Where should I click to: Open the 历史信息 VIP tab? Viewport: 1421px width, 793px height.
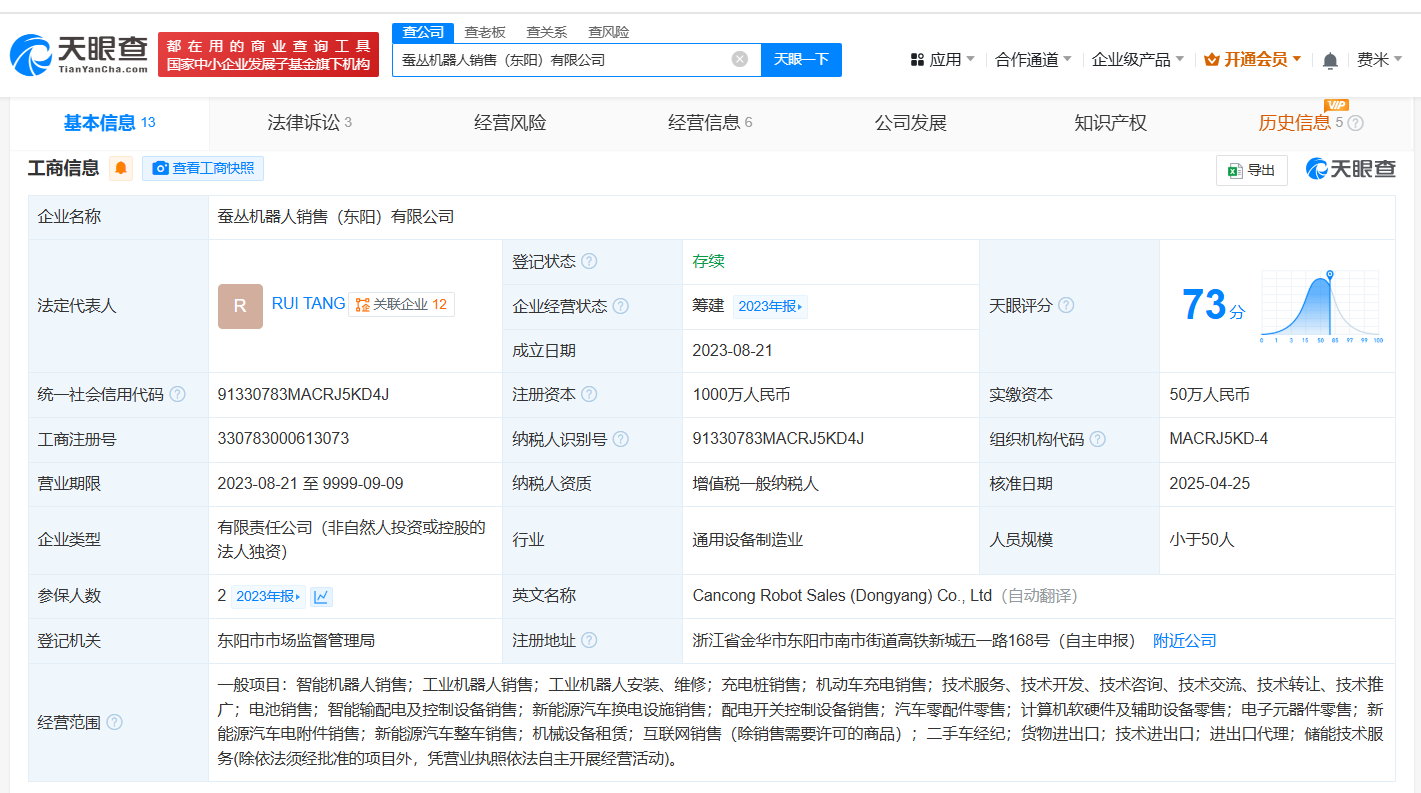tap(1310, 123)
